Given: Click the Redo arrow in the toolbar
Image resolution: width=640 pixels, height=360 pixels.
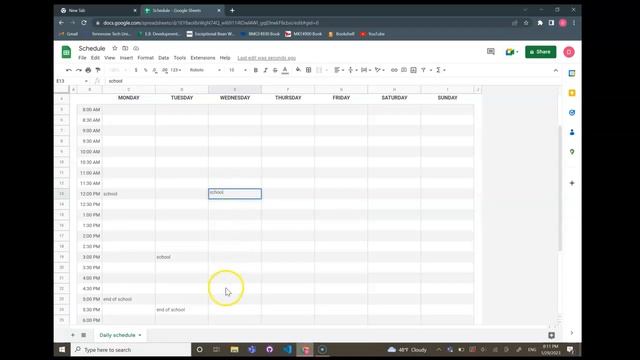Looking at the screenshot, I should 78,70.
